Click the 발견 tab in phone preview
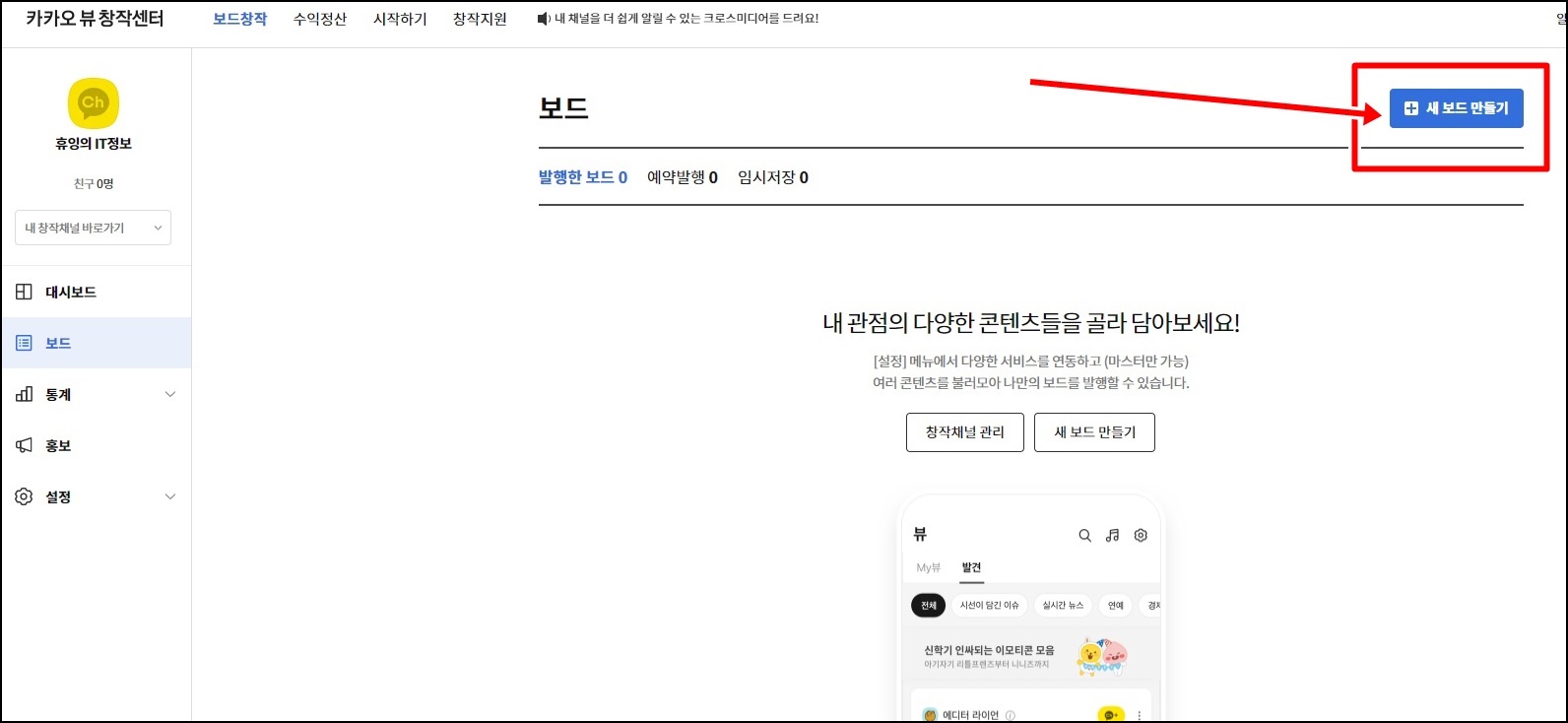 click(x=971, y=567)
